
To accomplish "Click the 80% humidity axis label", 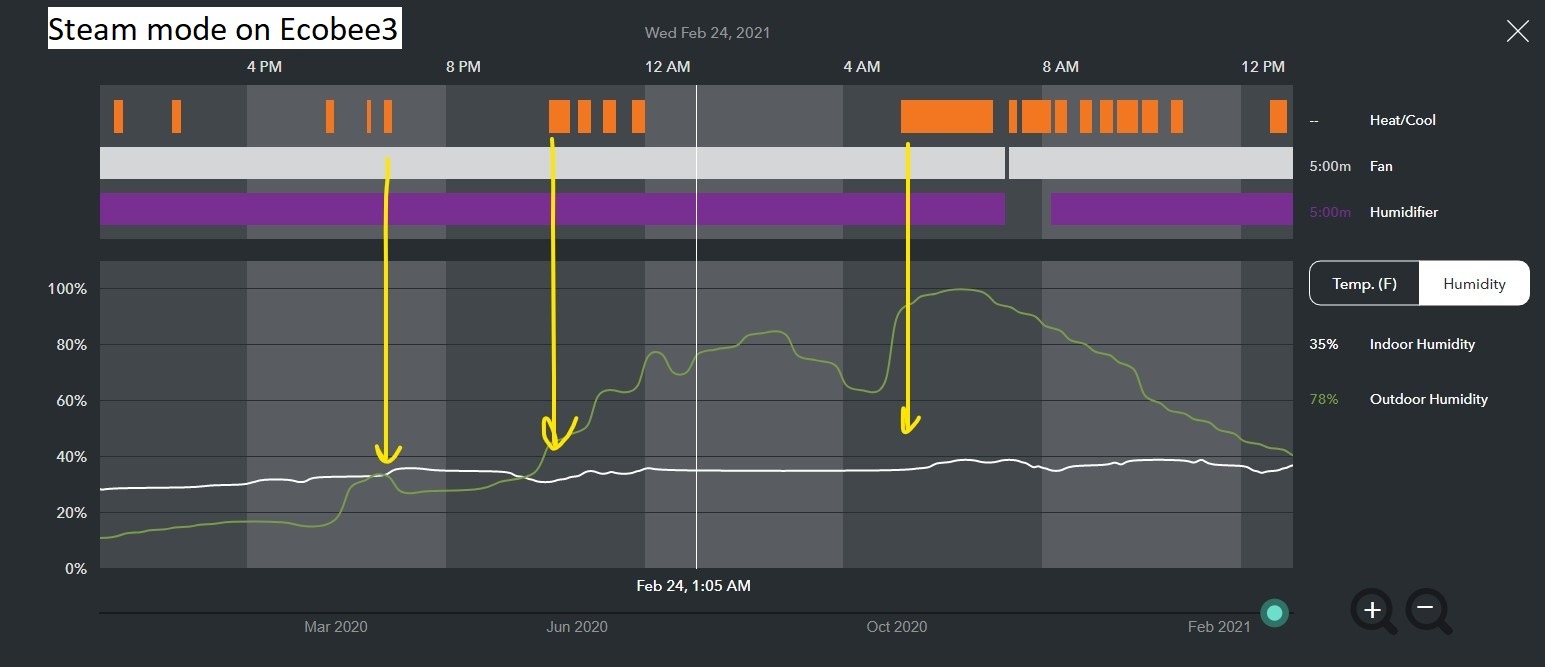I will tap(72, 345).
